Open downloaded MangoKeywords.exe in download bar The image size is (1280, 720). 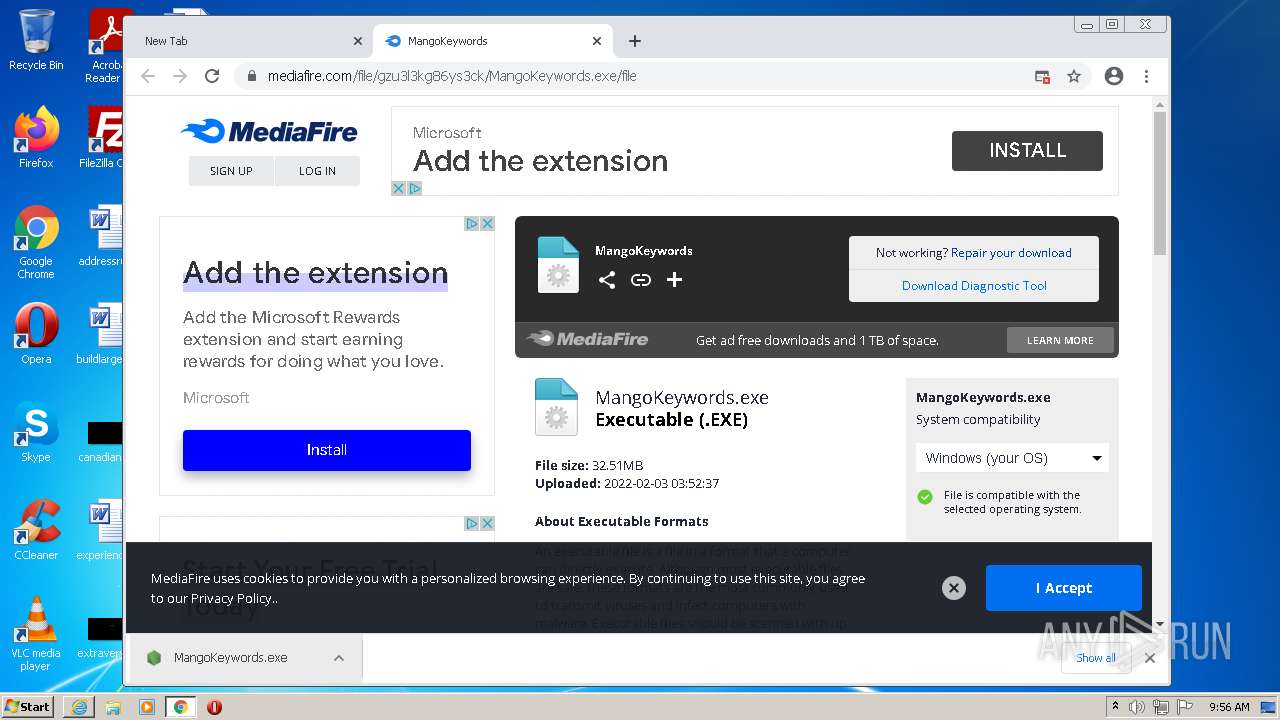click(230, 658)
